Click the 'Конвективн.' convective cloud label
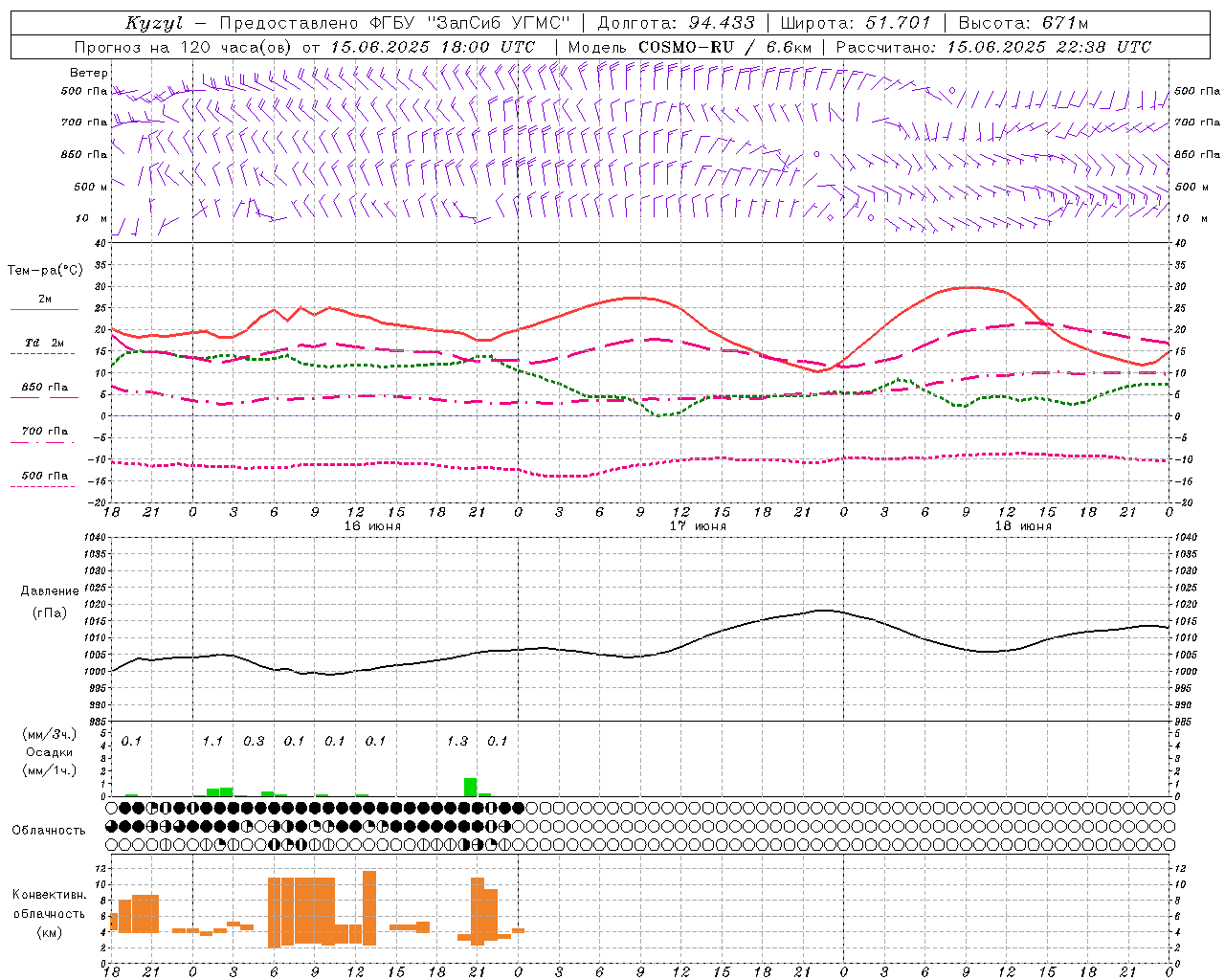The height and width of the screenshot is (980, 1225). point(49,895)
